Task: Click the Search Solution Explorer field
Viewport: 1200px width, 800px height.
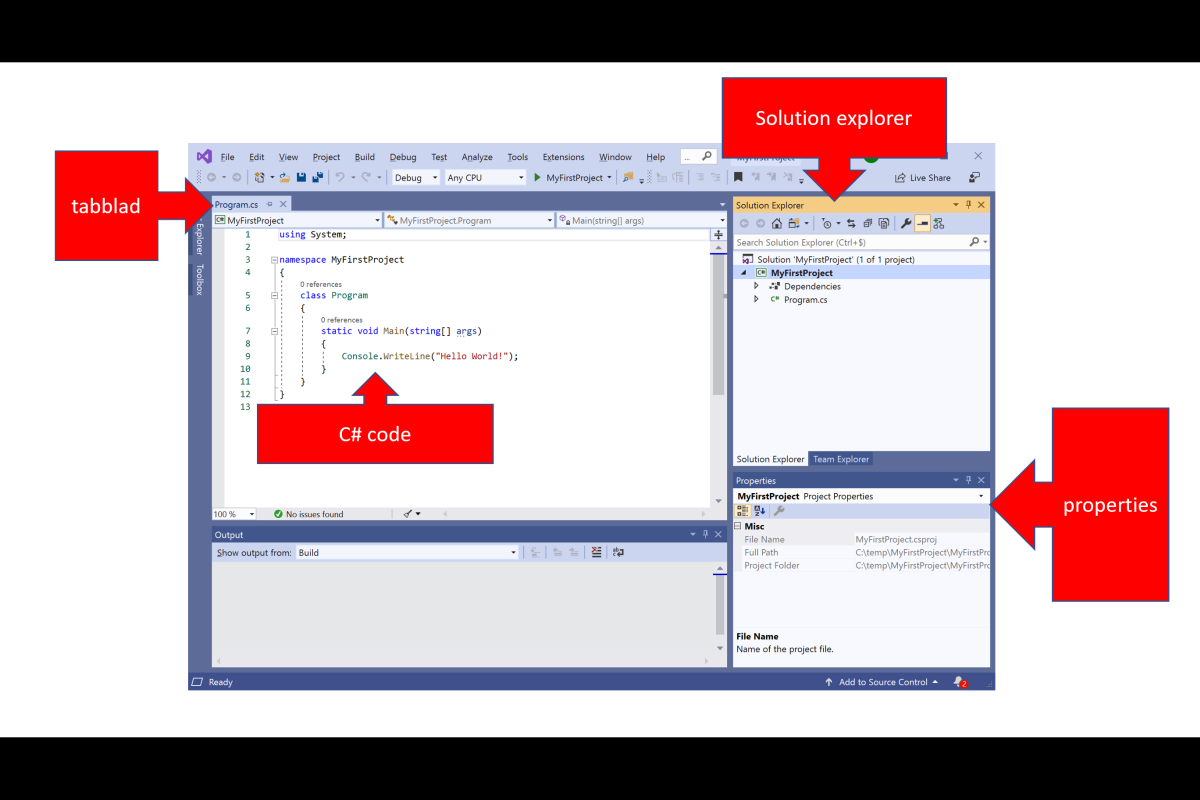Action: click(850, 242)
